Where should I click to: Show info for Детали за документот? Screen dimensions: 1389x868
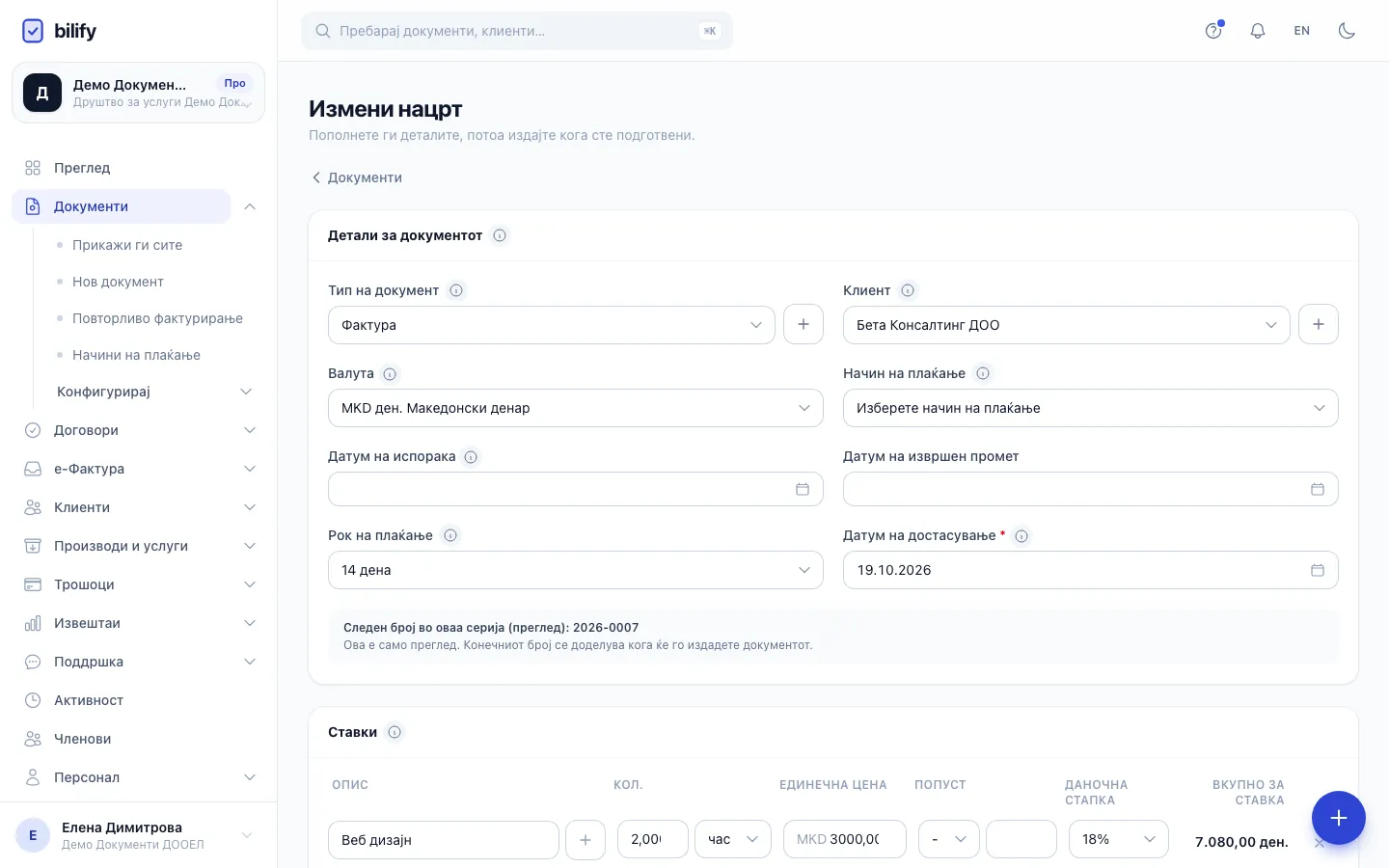[x=500, y=235]
